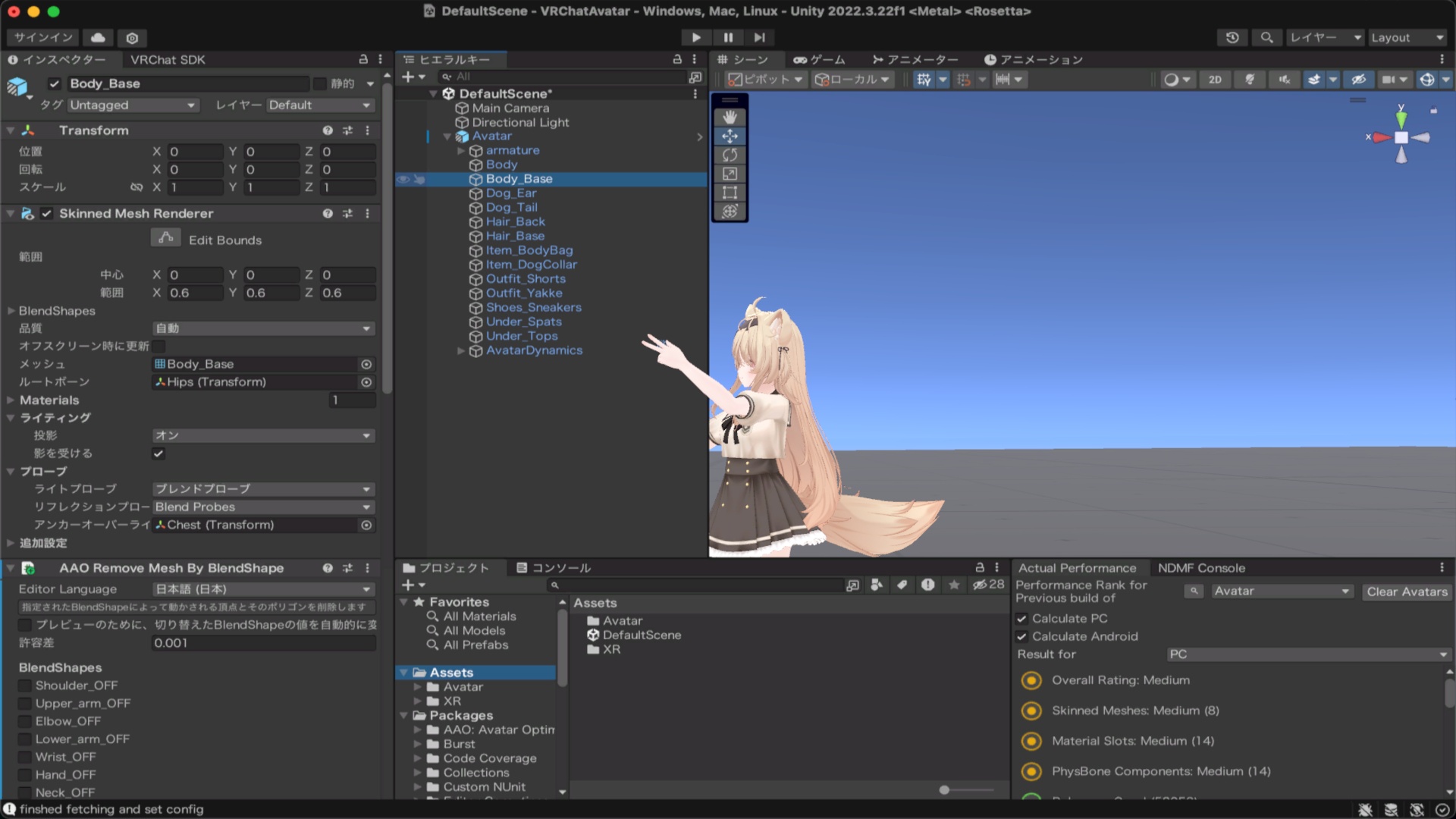Switch to the Game tab
The image size is (1456, 819).
(x=820, y=60)
